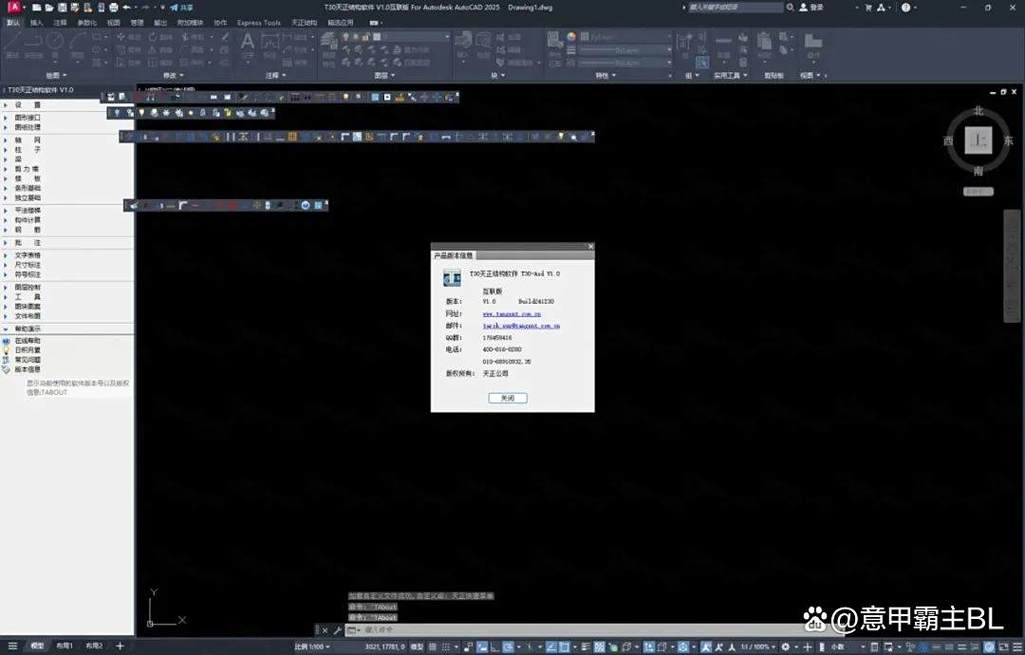This screenshot has height=655, width=1025.
Task: Click the Save icon in quick access toolbar
Action: click(x=62, y=8)
